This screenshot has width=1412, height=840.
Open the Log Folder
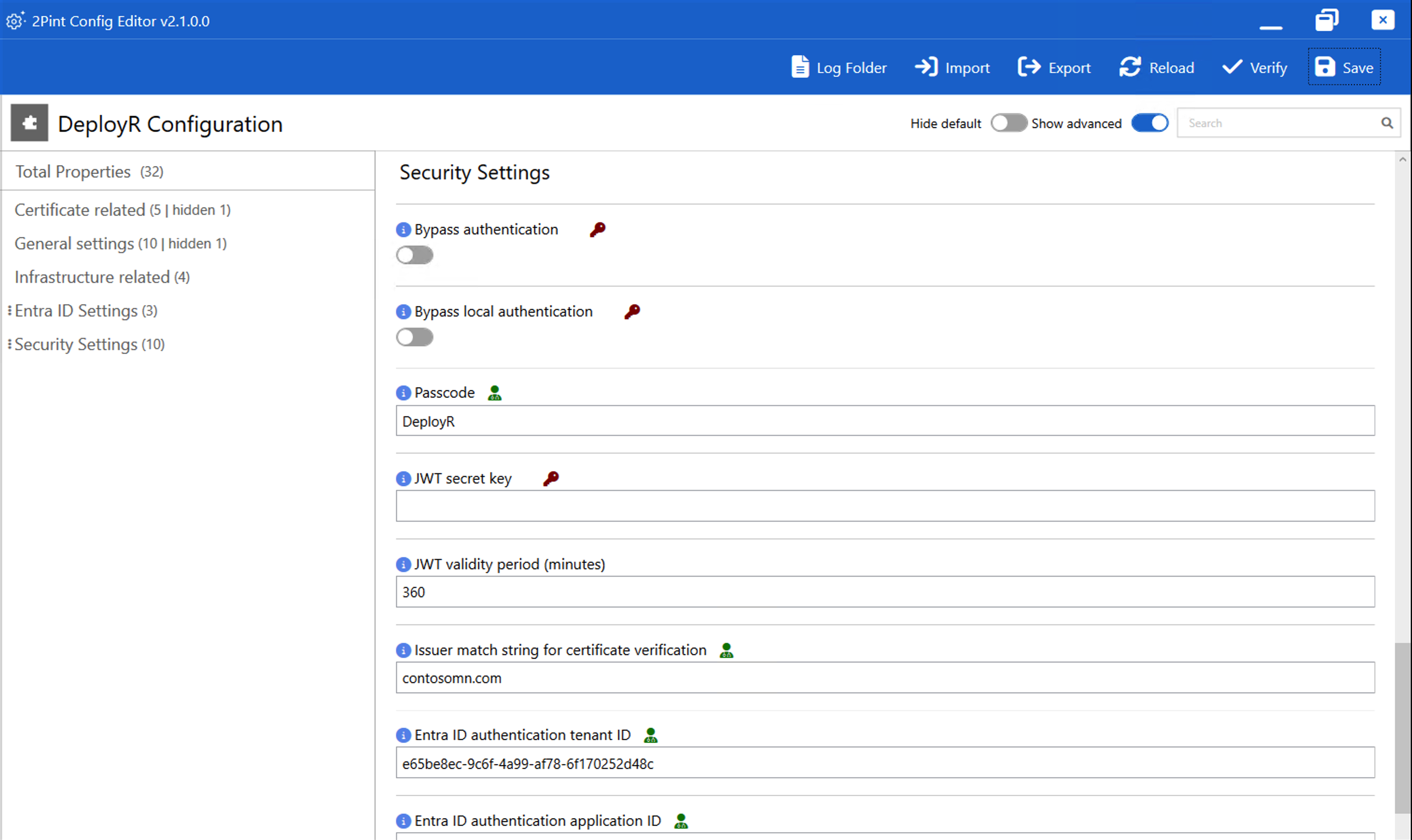pos(838,67)
